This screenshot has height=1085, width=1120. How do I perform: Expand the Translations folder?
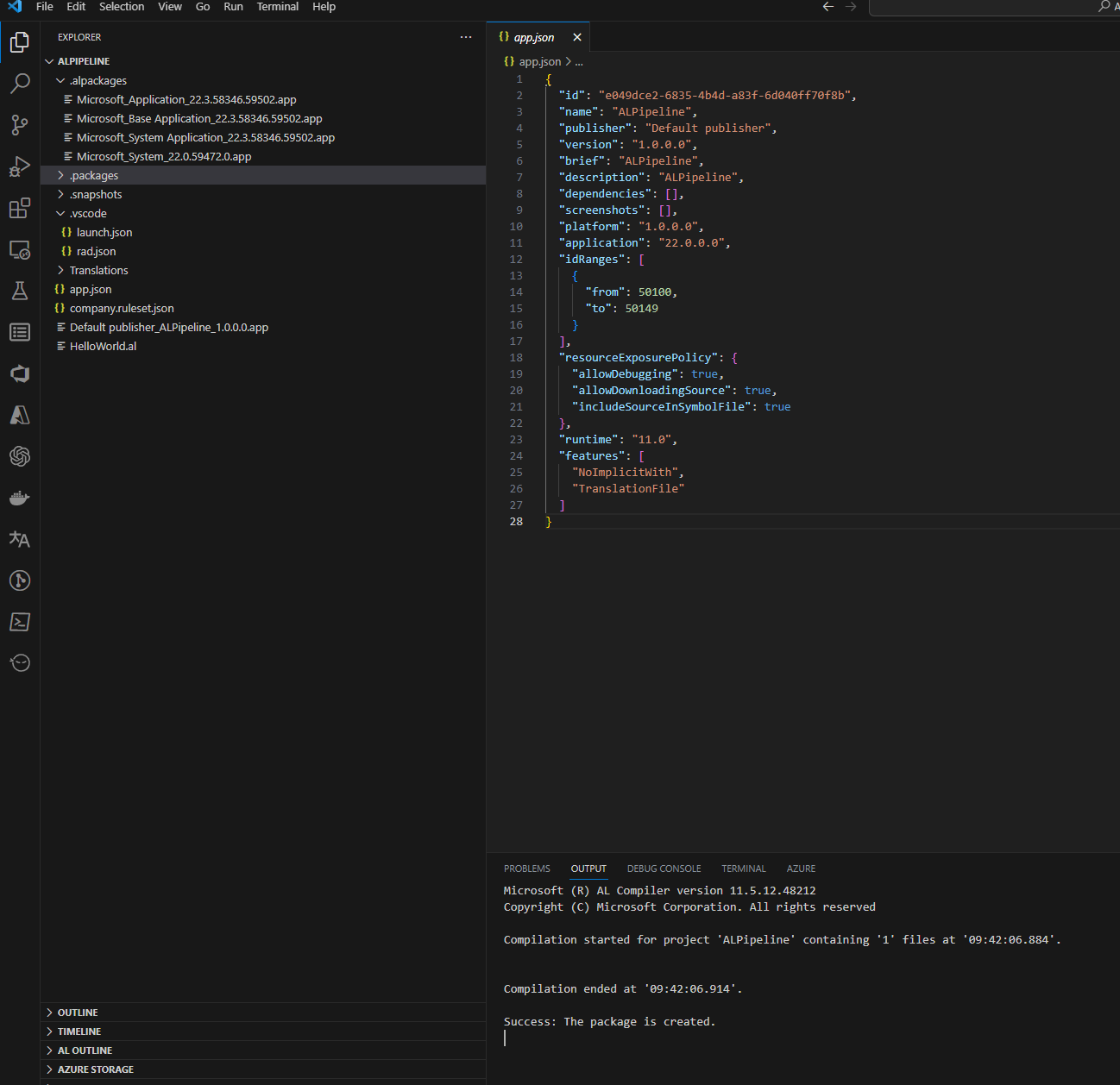pos(60,270)
